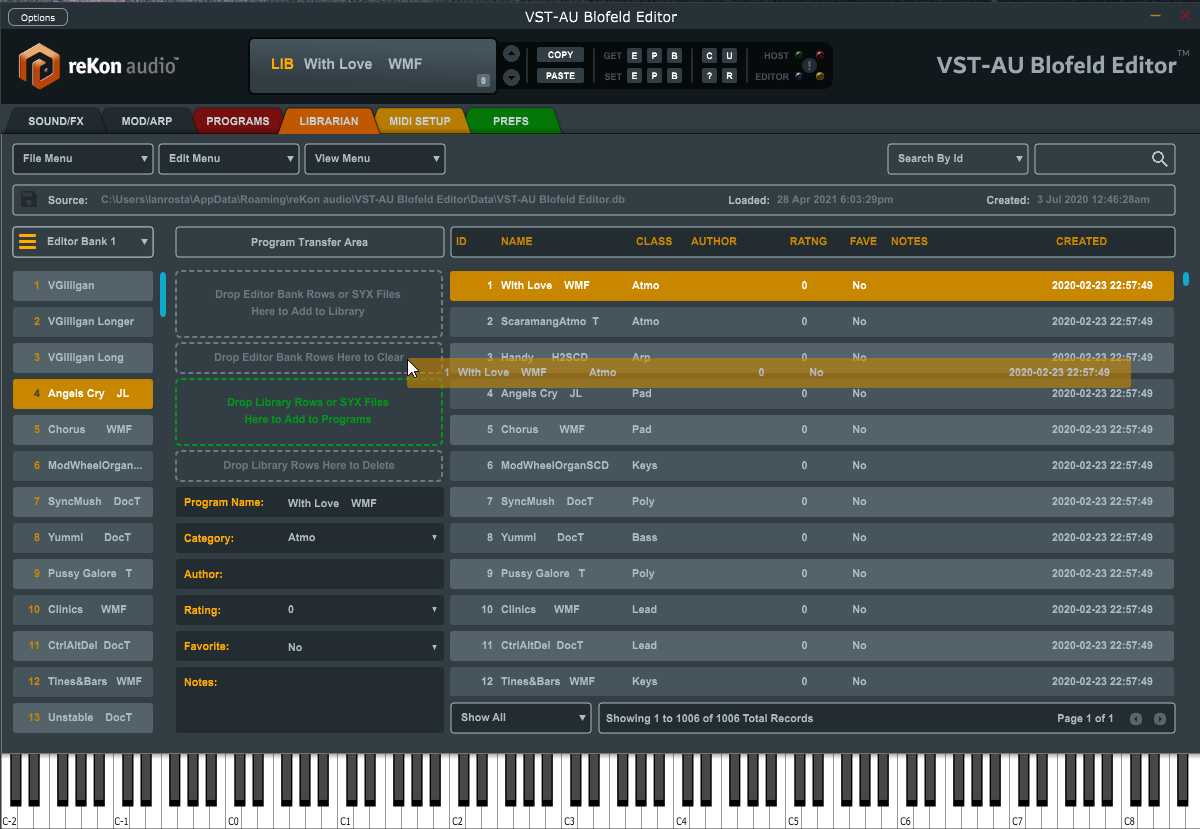Screen dimensions: 1200x829
Task: Click the Author input field
Action: coord(310,575)
